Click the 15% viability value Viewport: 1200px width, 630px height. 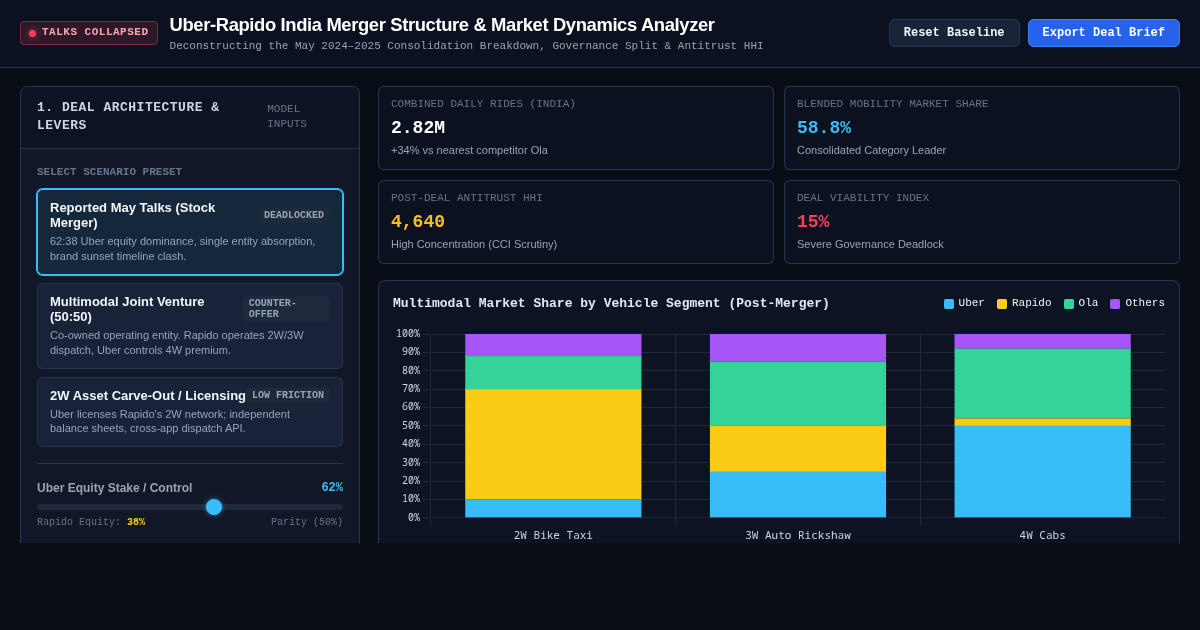pyautogui.click(x=813, y=222)
